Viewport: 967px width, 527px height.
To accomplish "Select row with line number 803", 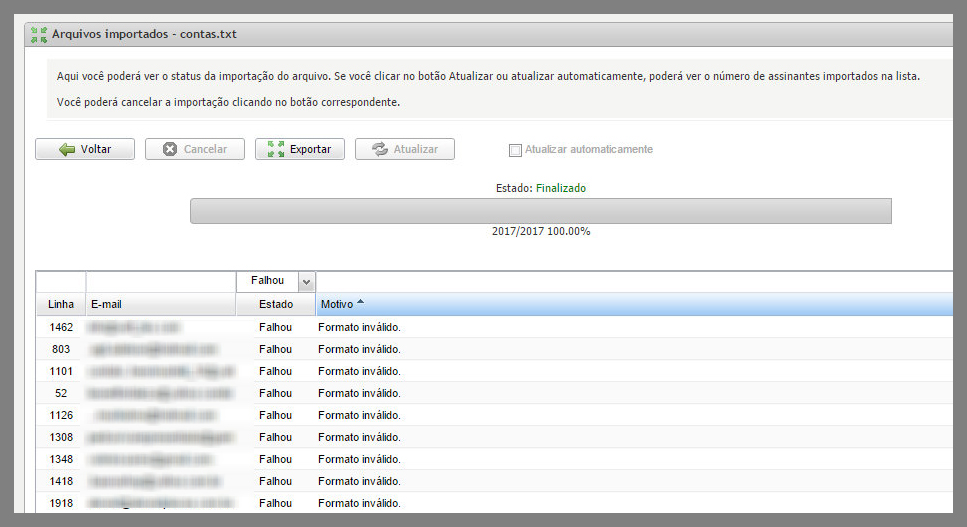I will click(495, 349).
